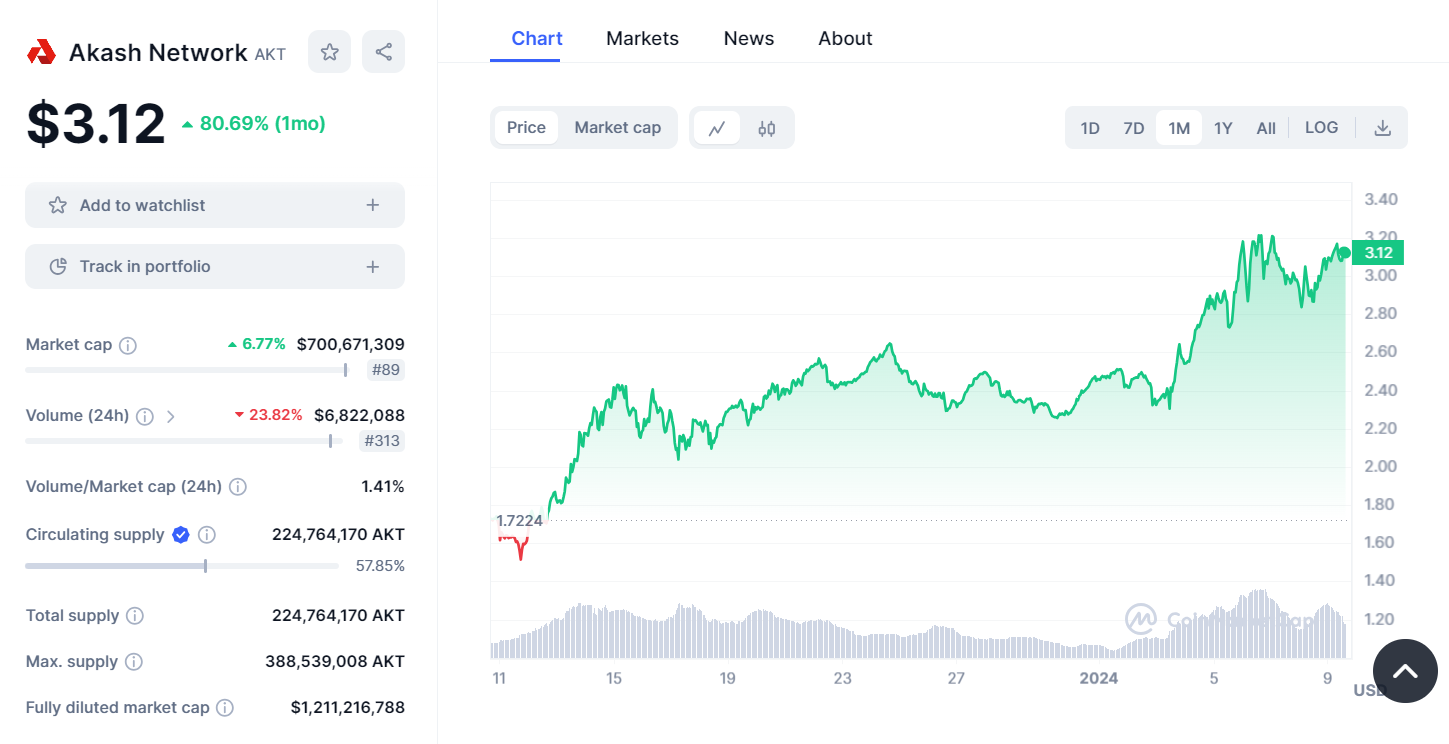Toggle chart to Price view

click(x=526, y=128)
